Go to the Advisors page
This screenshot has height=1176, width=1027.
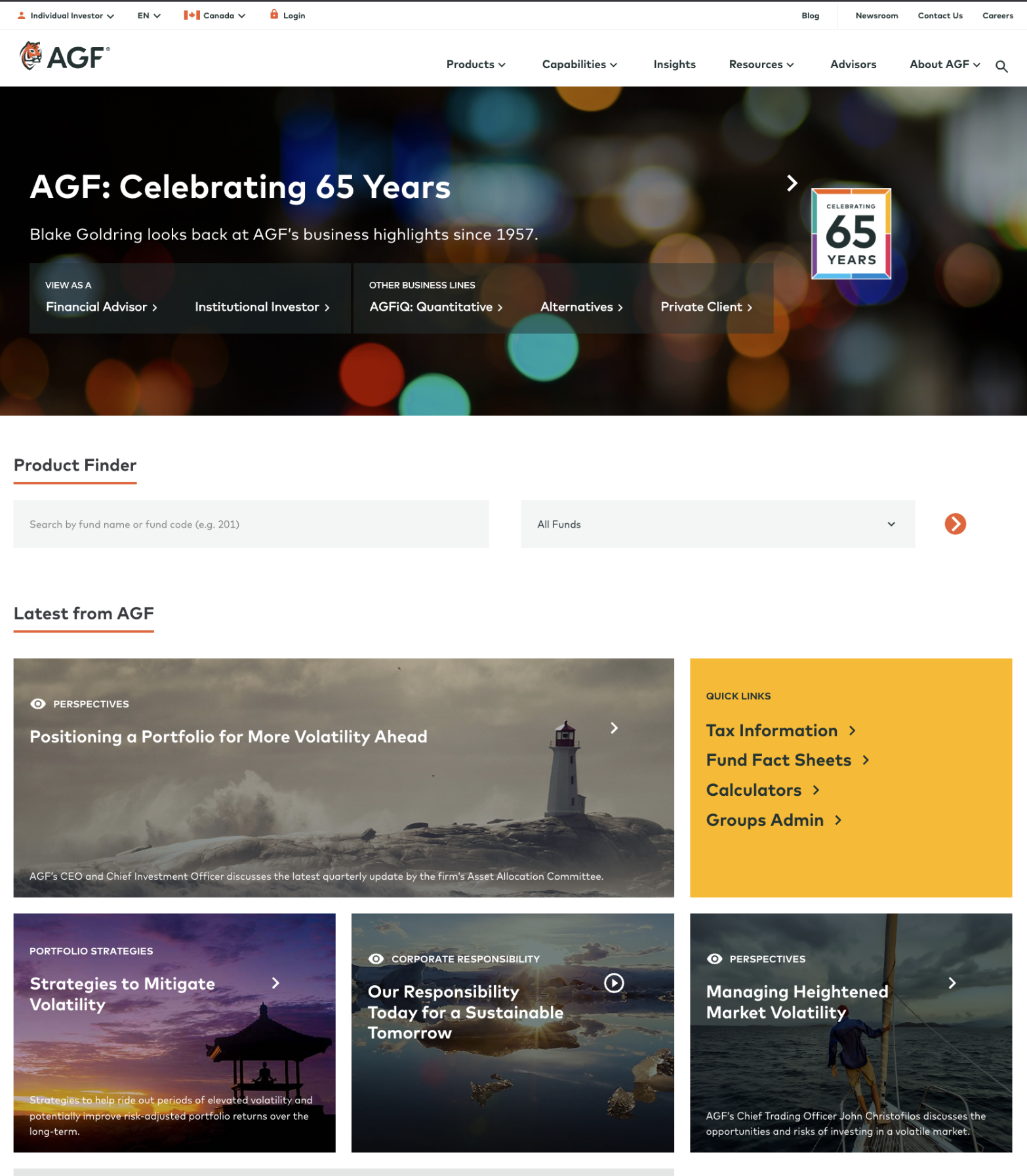853,64
